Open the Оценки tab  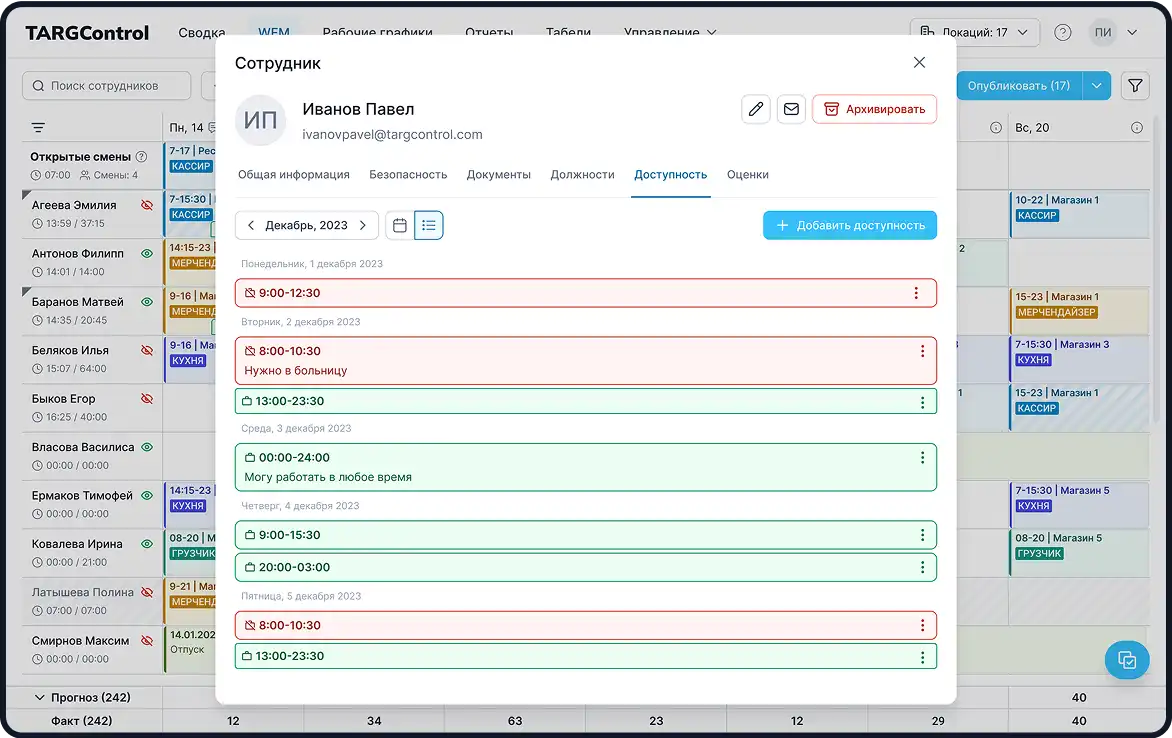click(747, 174)
